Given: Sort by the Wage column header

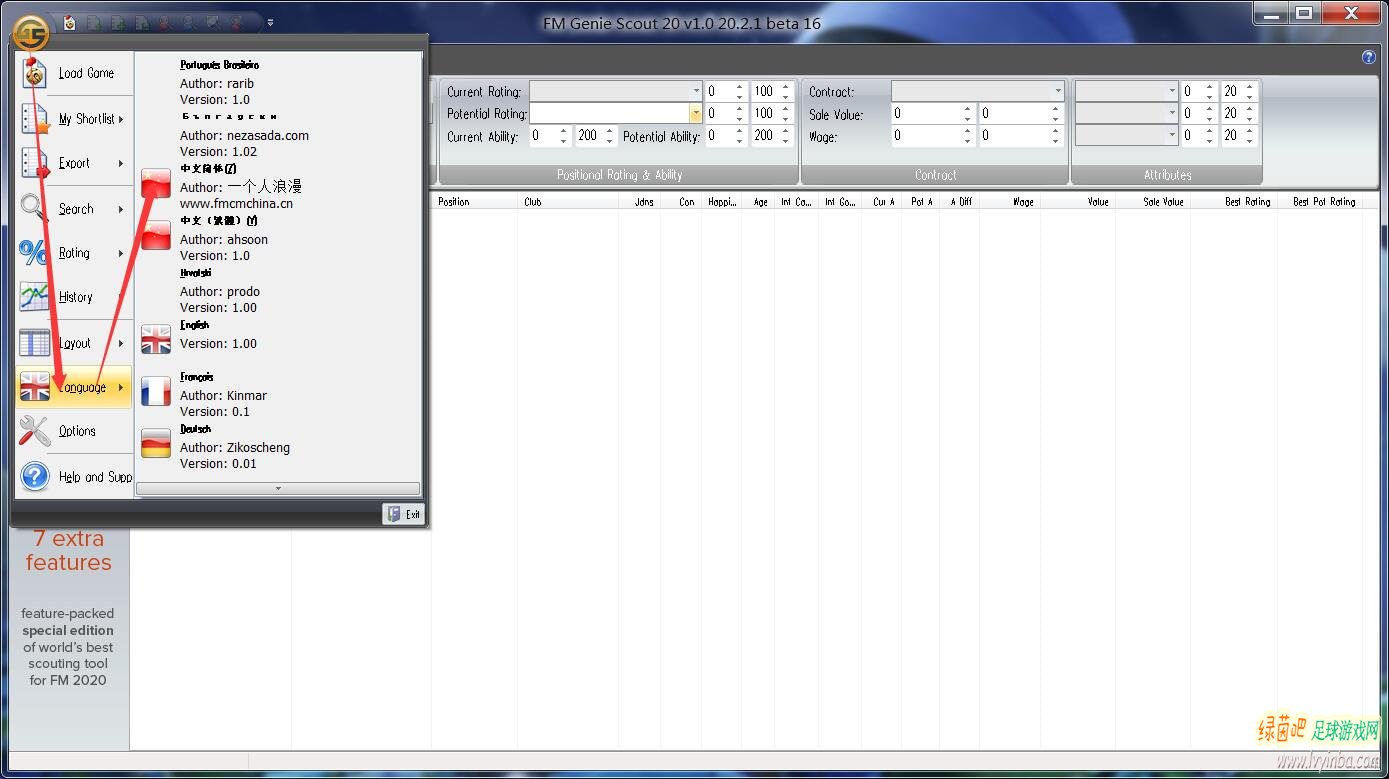Looking at the screenshot, I should click(x=1010, y=202).
